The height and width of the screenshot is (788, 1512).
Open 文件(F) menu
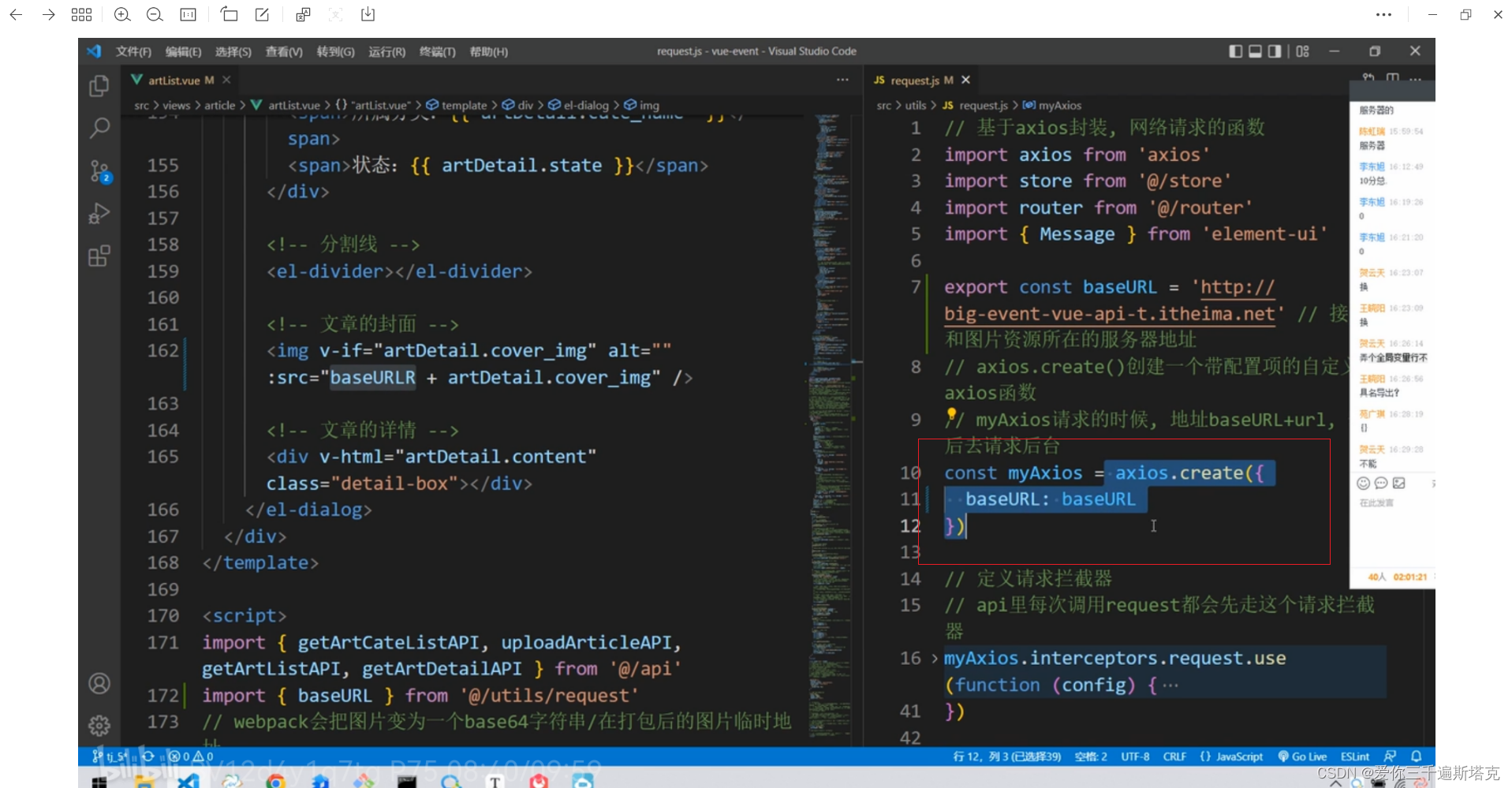pos(133,51)
